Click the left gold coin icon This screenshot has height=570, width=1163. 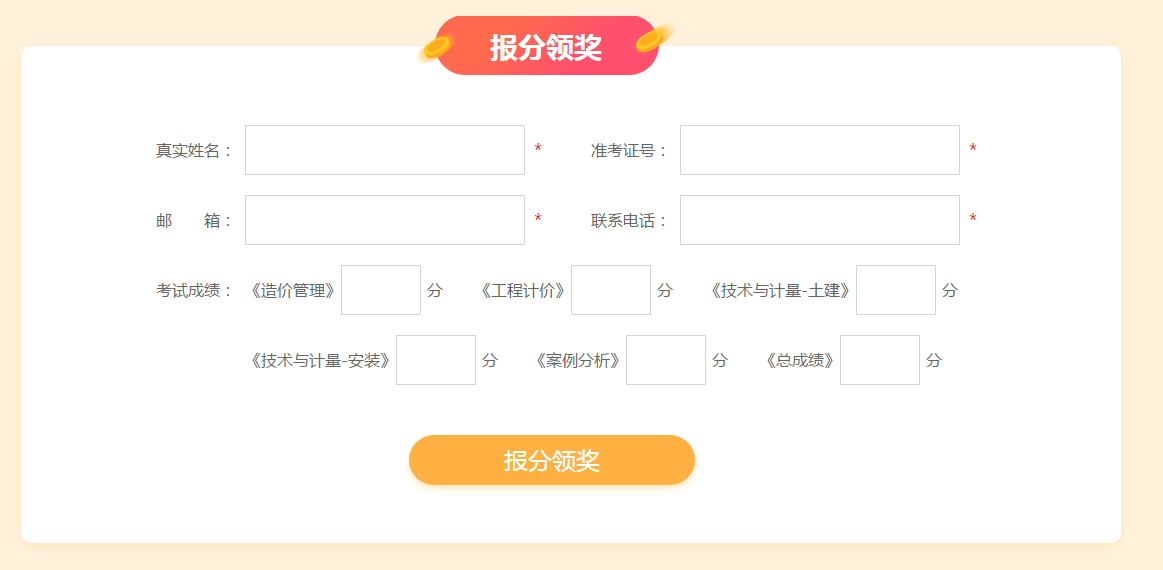click(437, 47)
